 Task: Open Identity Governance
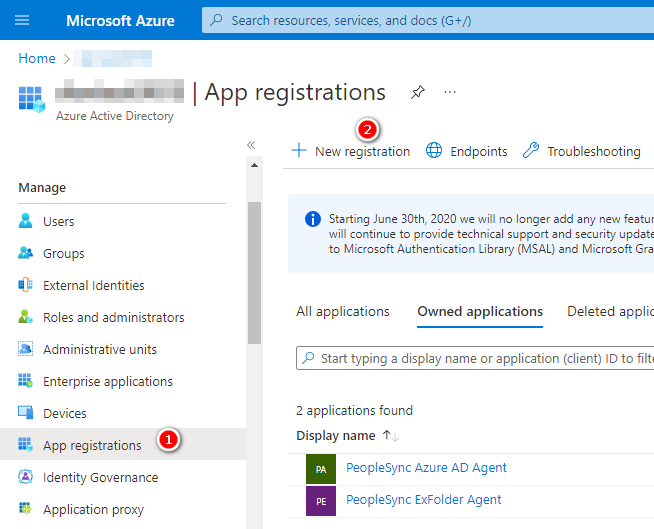pos(101,478)
